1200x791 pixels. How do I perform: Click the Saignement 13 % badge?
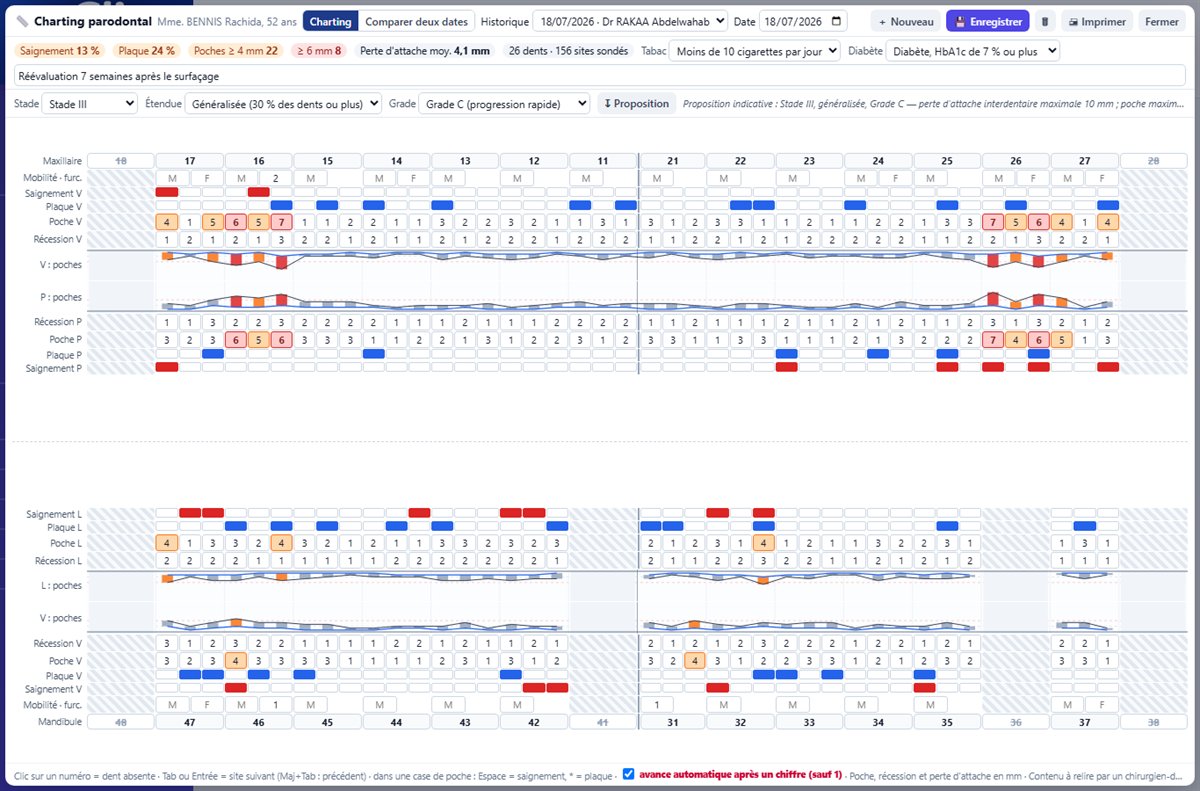(59, 50)
